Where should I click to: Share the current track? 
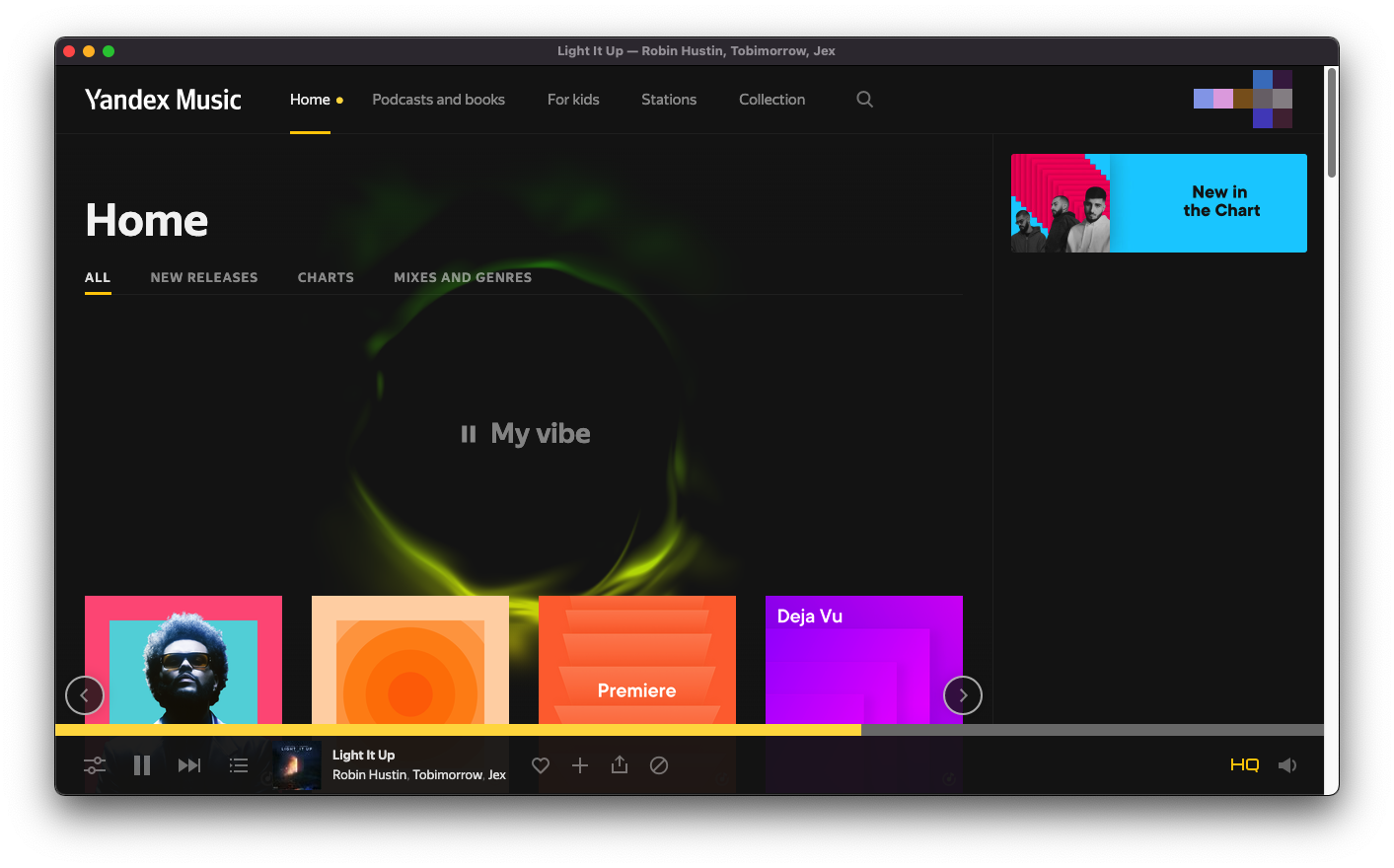[620, 764]
